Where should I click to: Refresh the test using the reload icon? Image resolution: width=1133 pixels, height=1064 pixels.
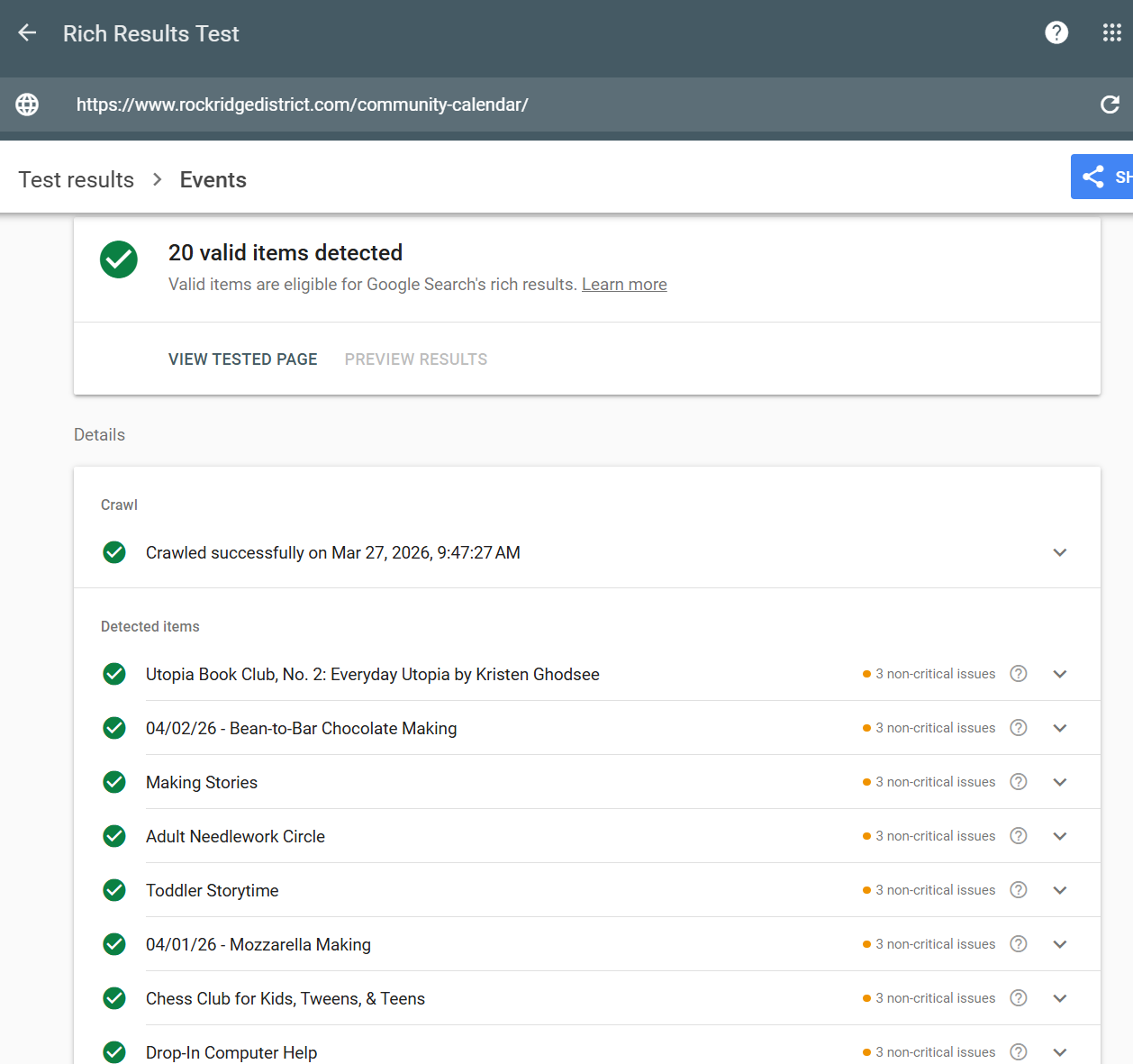[x=1110, y=105]
